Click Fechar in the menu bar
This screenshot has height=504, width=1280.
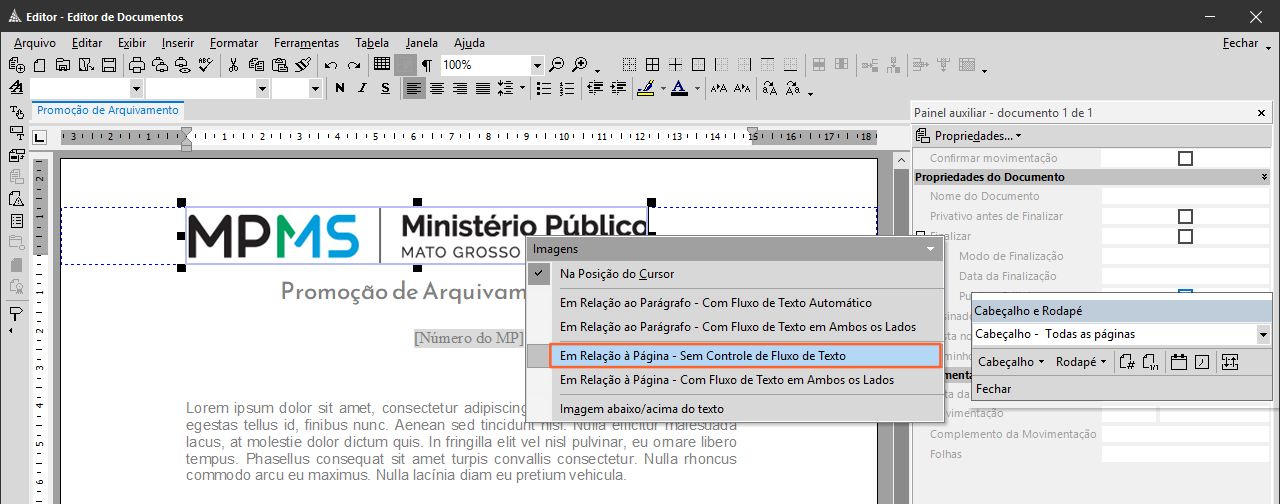coord(1240,43)
